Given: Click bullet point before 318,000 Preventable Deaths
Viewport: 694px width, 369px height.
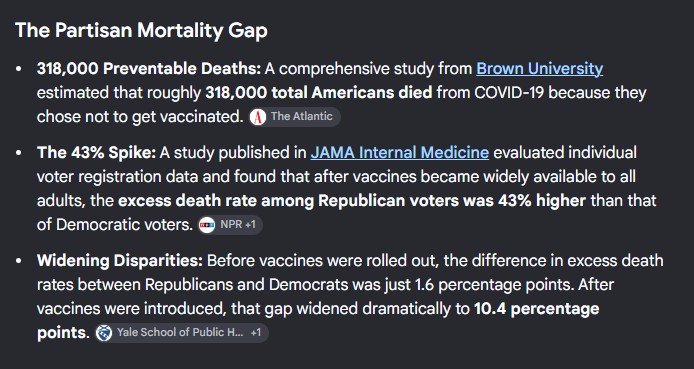Looking at the screenshot, I should tap(18, 69).
